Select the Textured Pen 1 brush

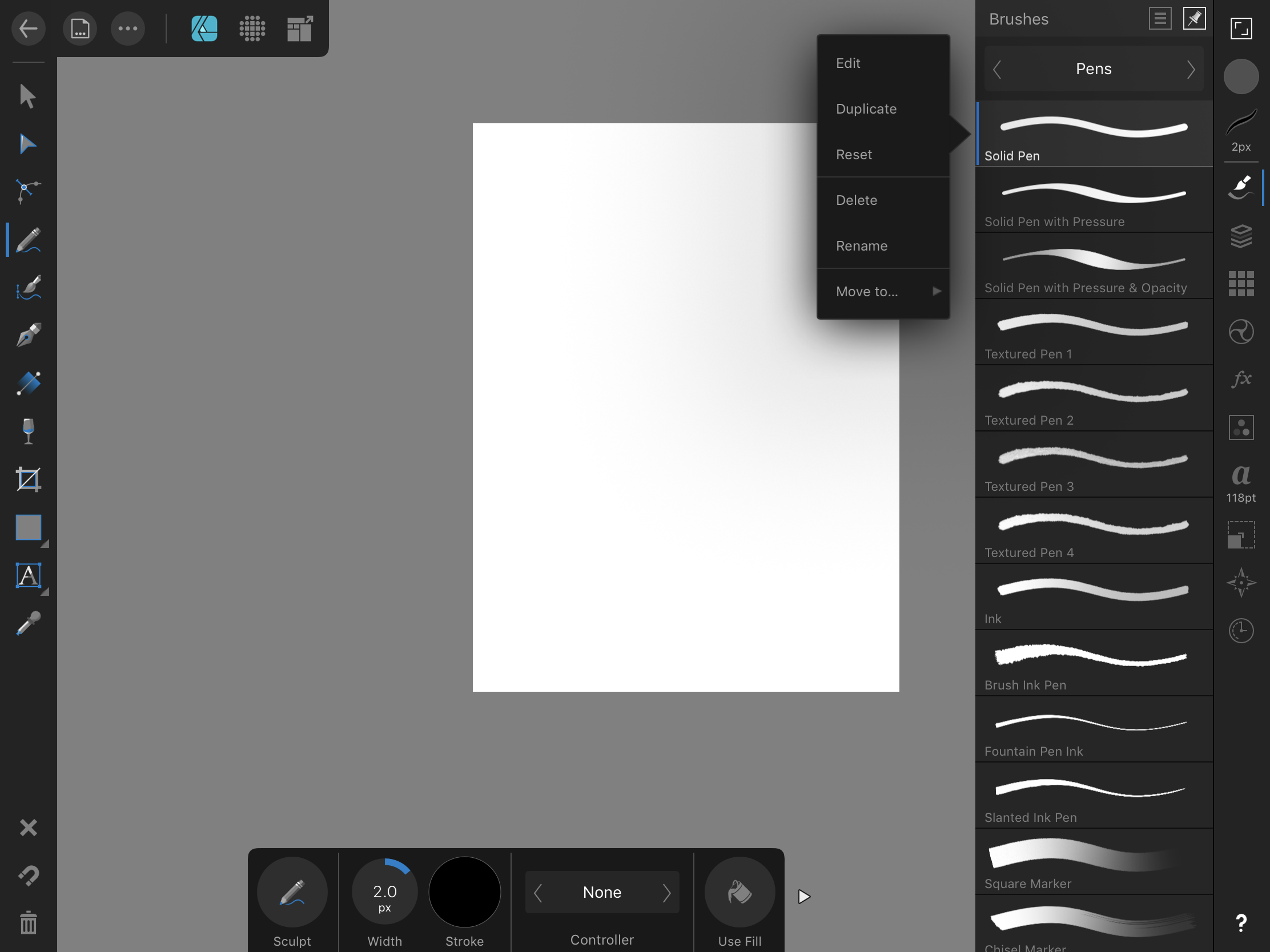click(x=1094, y=332)
